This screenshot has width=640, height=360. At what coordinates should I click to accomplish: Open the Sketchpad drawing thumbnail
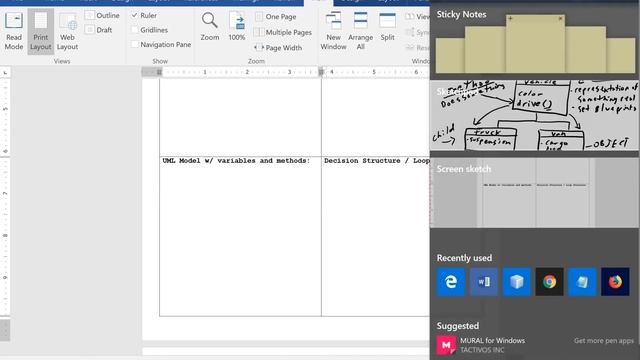534,116
